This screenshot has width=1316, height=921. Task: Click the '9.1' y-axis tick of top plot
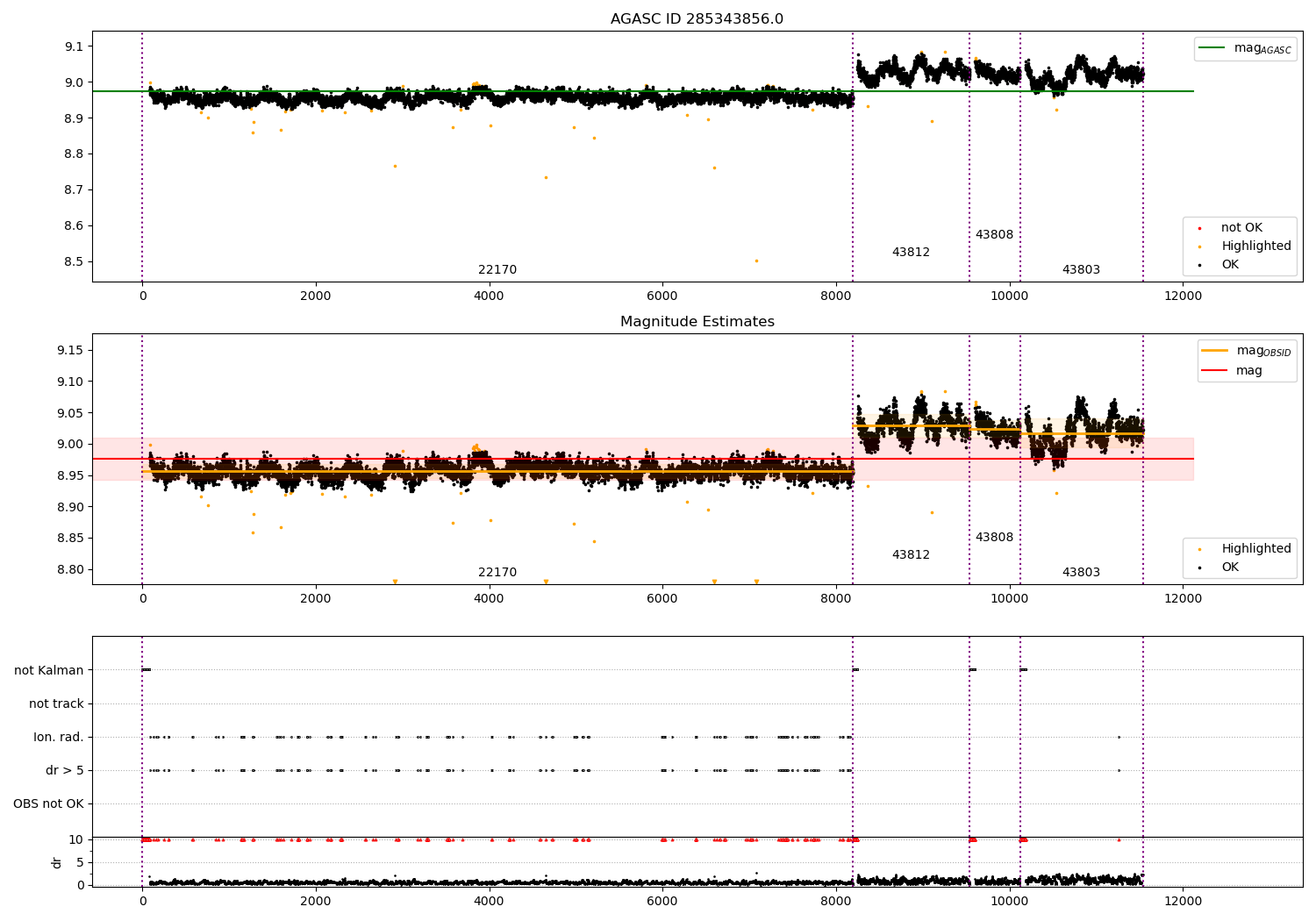point(75,46)
